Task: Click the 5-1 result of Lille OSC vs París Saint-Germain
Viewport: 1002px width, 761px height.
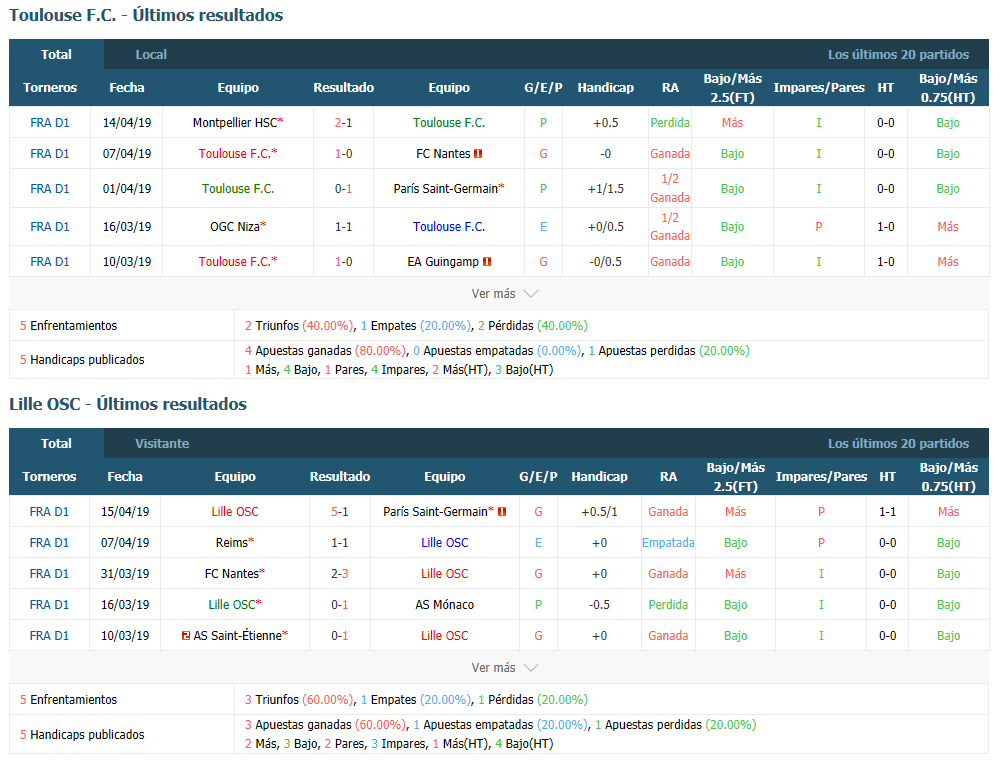Action: coord(339,512)
